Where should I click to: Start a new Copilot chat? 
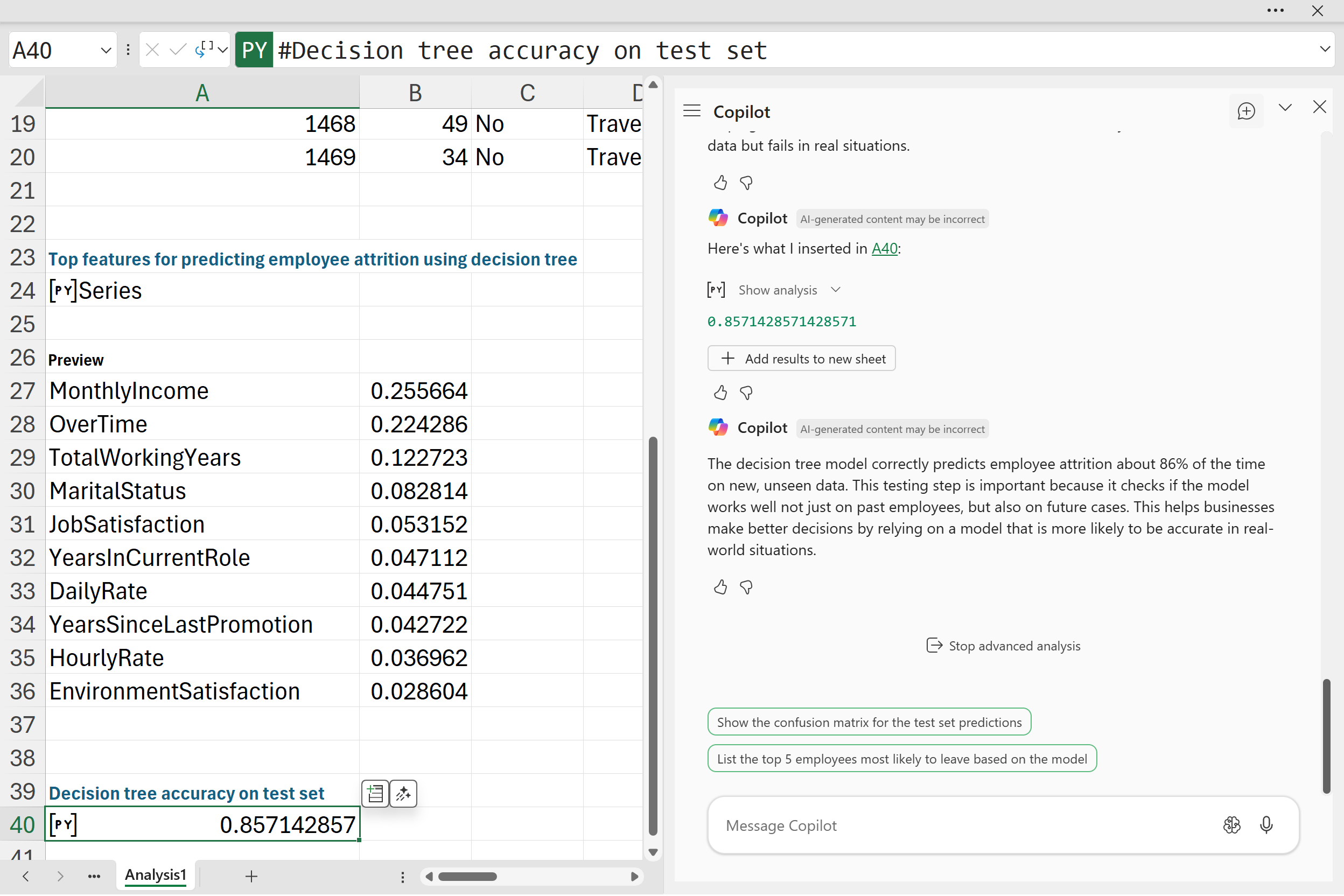pyautogui.click(x=1245, y=111)
